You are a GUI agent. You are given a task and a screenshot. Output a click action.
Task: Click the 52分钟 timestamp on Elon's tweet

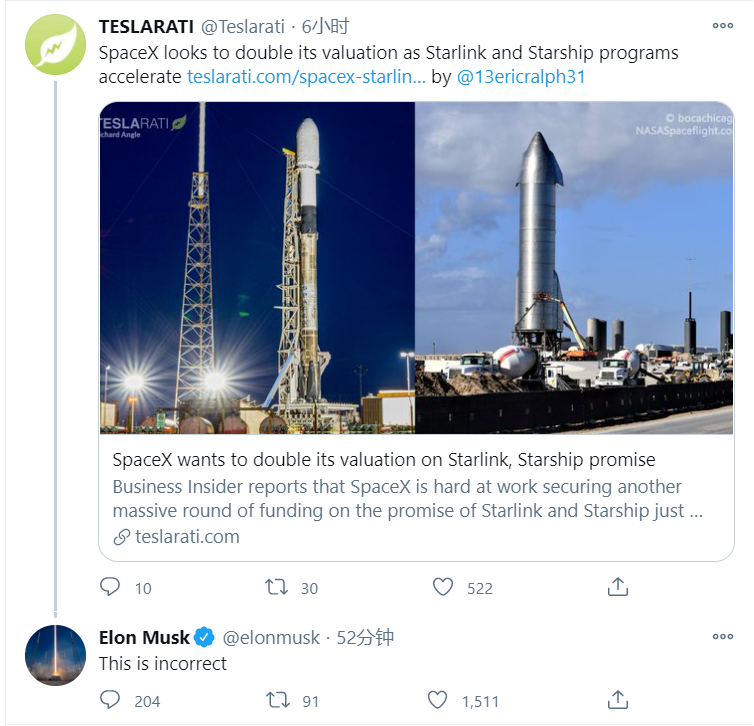pos(366,637)
